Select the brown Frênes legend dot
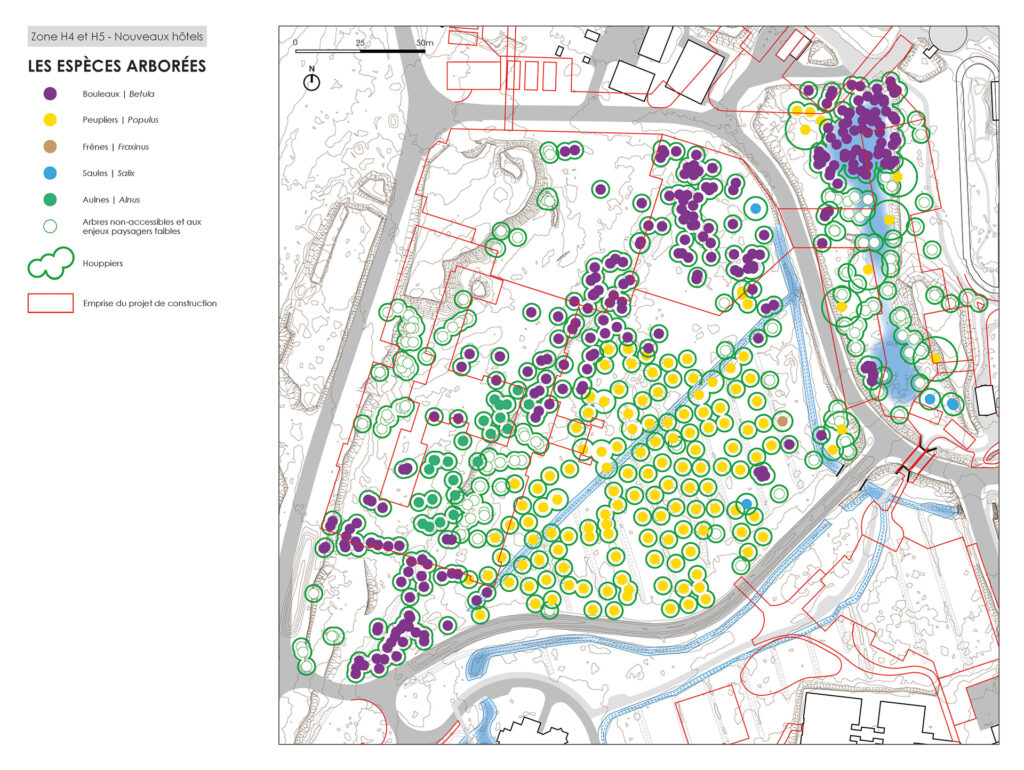 (50, 147)
